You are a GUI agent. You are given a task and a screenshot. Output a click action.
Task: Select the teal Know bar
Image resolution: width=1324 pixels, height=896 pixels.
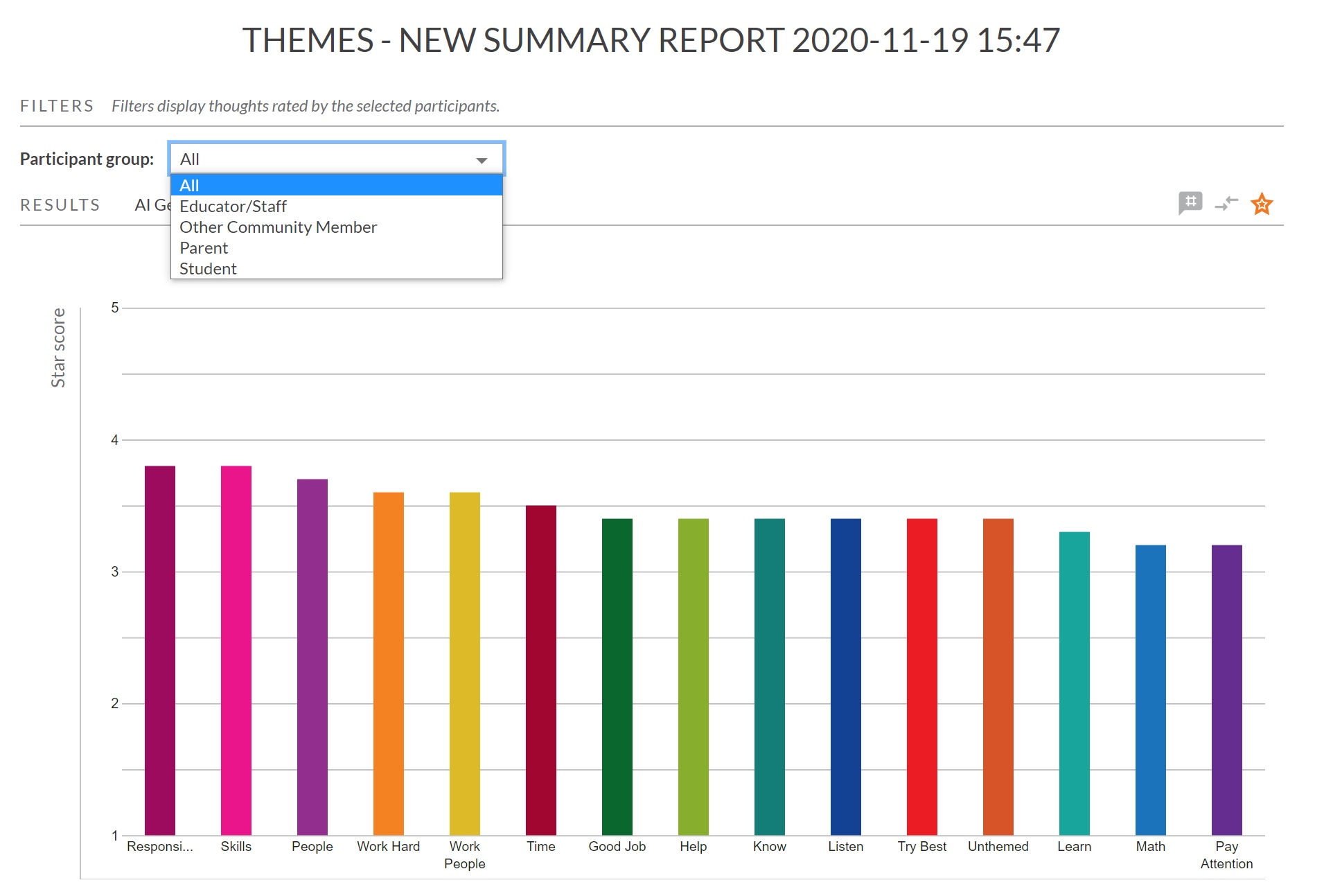(770, 676)
